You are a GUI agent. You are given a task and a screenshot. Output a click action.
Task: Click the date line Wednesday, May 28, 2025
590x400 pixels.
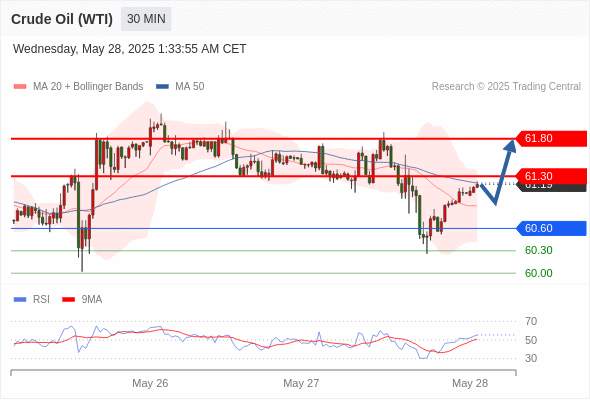(129, 49)
